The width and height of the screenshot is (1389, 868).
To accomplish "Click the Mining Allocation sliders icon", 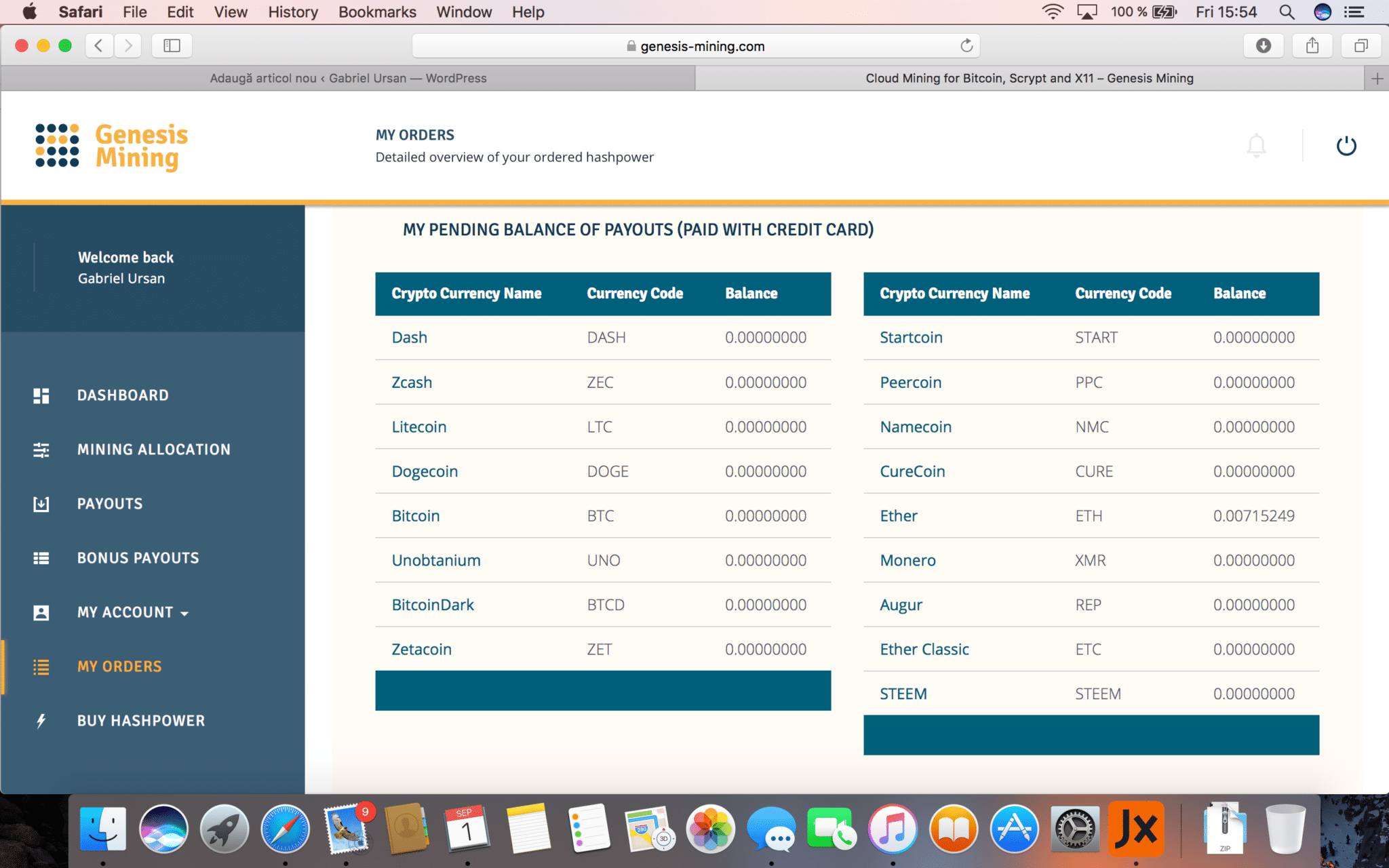I will pos(41,450).
